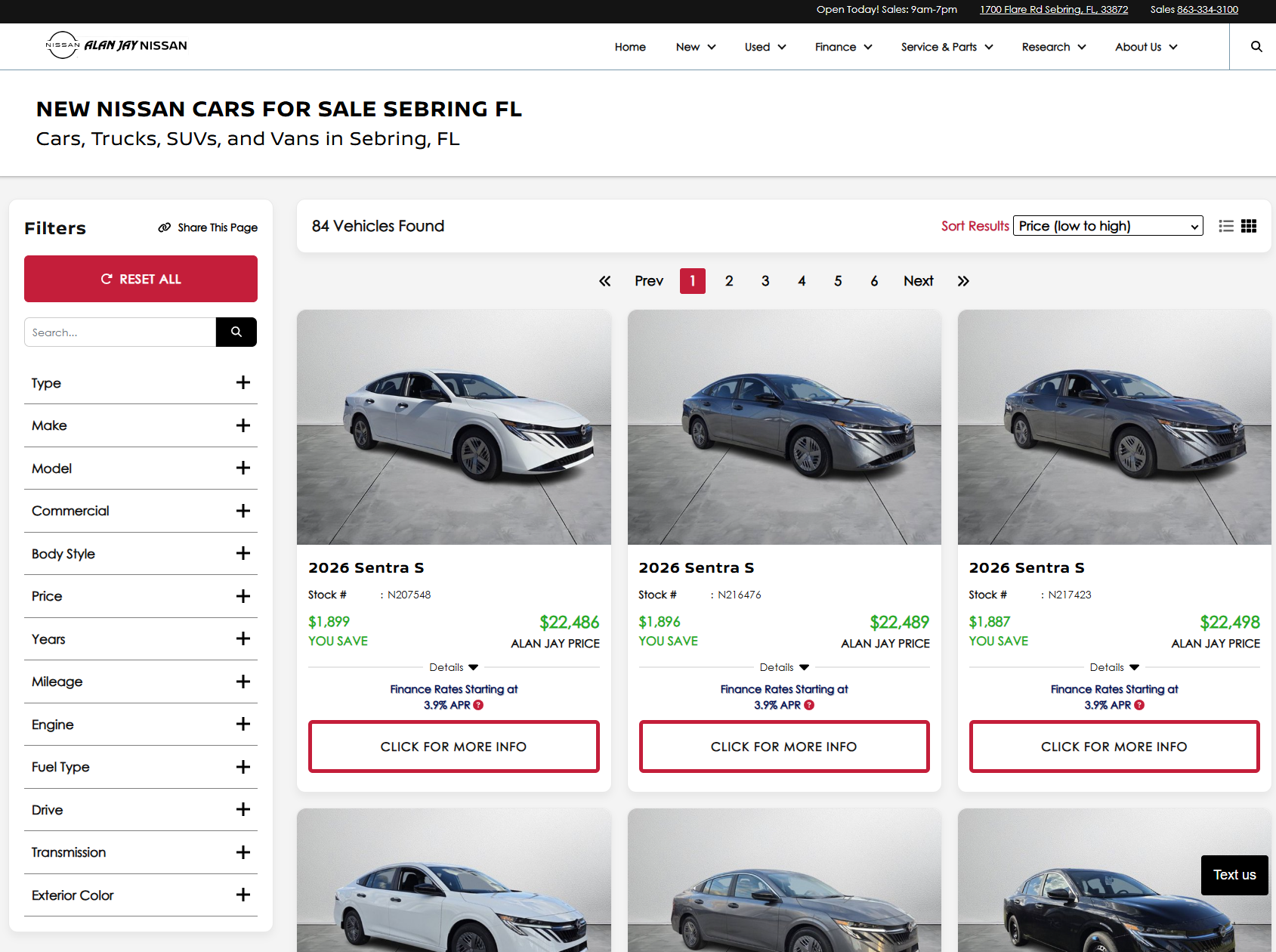Open the Sort Results dropdown
This screenshot has height=952, width=1276.
[x=1108, y=226]
